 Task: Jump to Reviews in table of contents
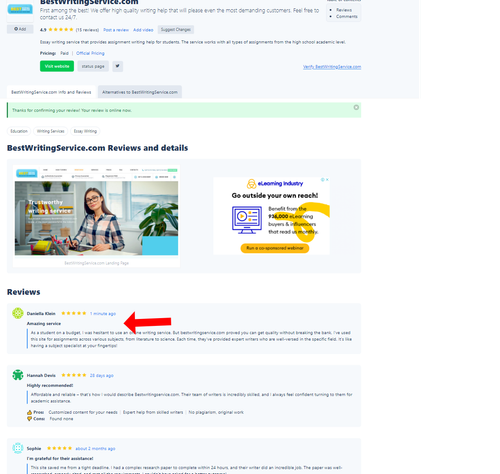coord(344,10)
